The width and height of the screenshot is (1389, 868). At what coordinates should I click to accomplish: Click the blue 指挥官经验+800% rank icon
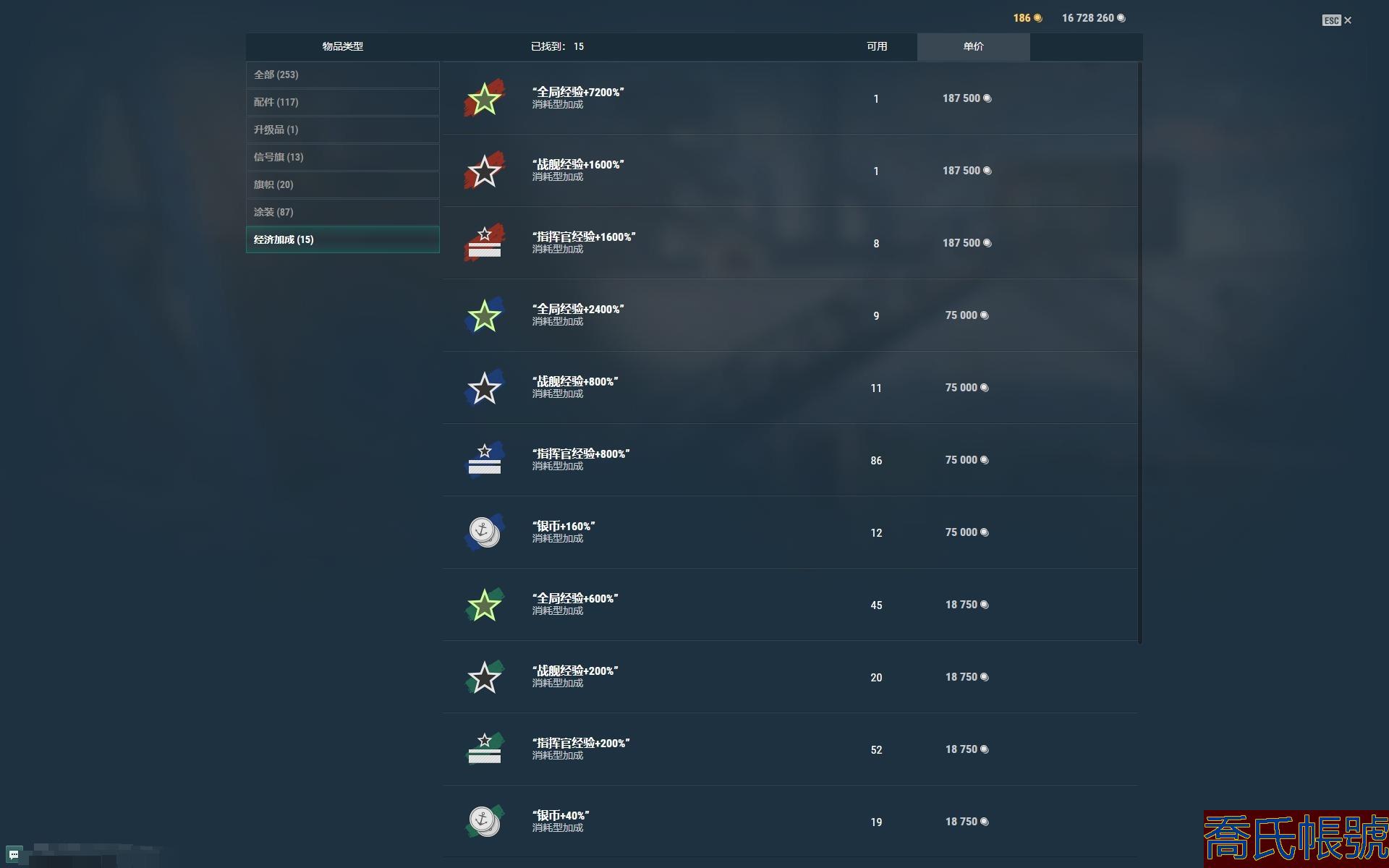click(484, 460)
